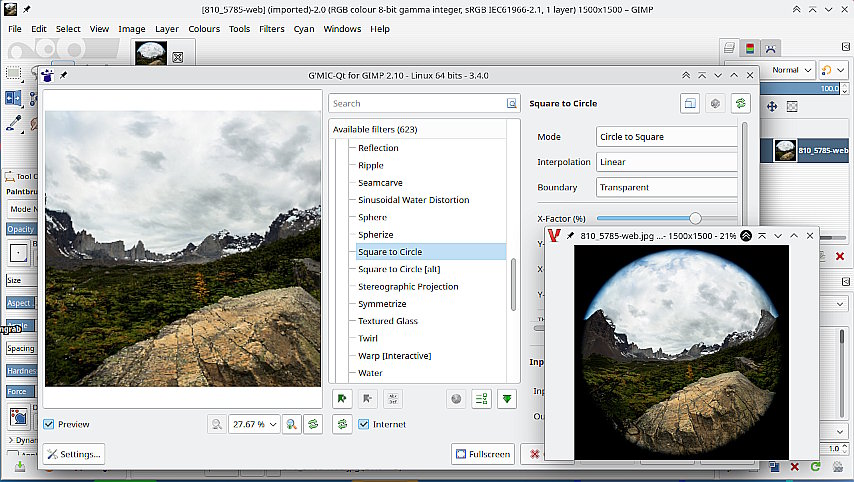Toggle the filter selection mode icon
Image resolution: width=854 pixels, height=482 pixels.
click(481, 398)
